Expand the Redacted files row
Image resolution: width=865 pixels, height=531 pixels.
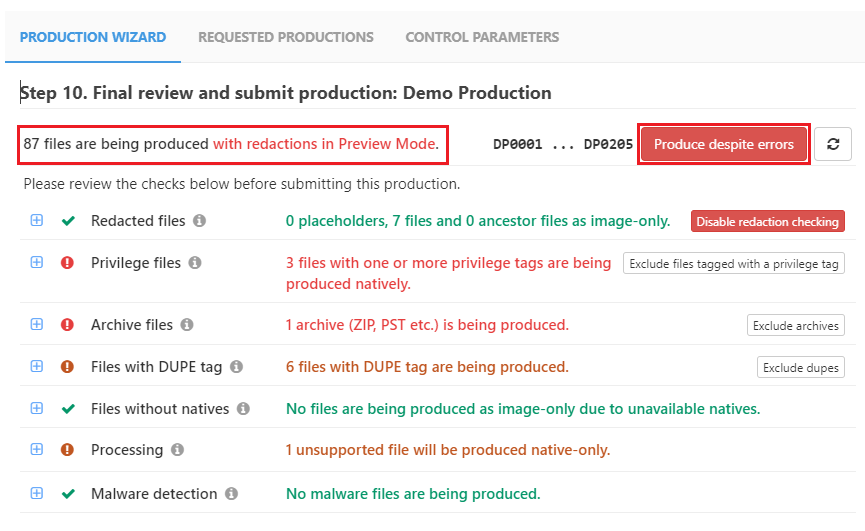point(36,220)
